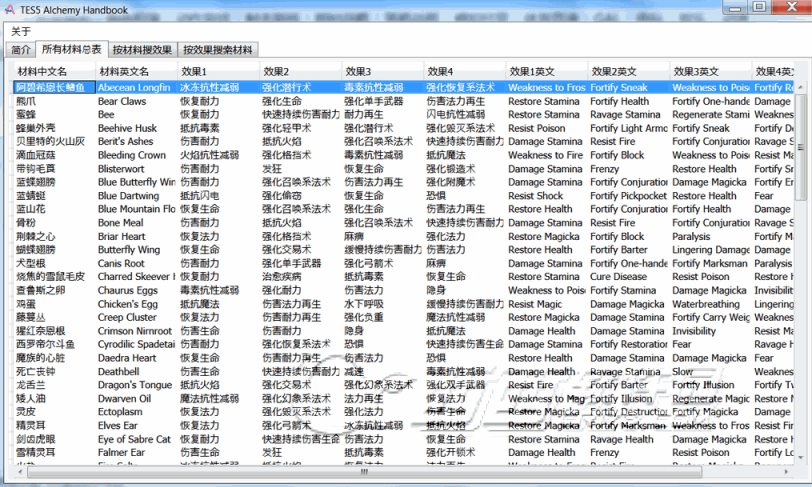Sort by the 材料中文名 column header
The height and width of the screenshot is (487, 812).
(x=42, y=72)
